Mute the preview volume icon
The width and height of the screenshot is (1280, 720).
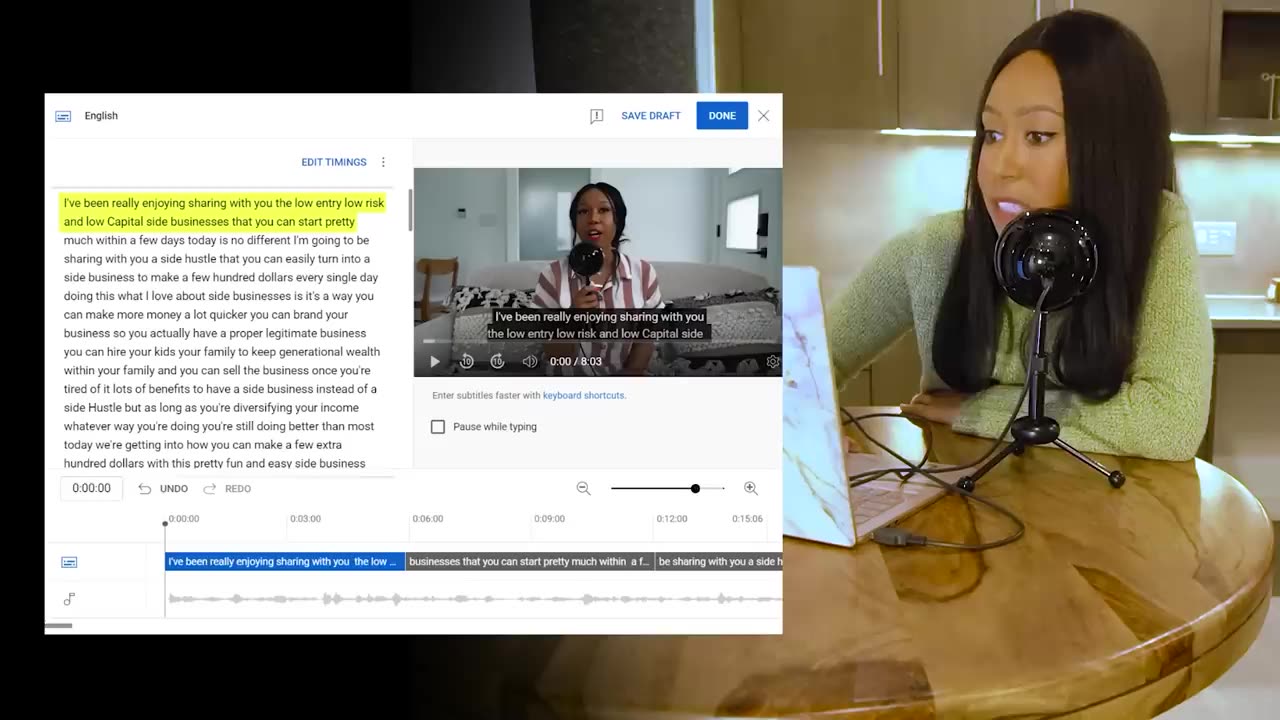coord(529,362)
